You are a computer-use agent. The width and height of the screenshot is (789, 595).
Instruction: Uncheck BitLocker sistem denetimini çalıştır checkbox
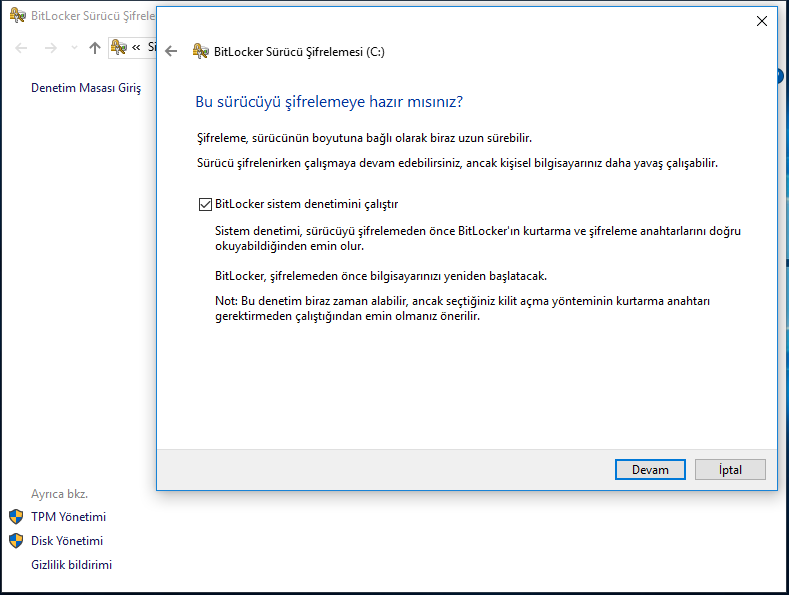point(205,204)
